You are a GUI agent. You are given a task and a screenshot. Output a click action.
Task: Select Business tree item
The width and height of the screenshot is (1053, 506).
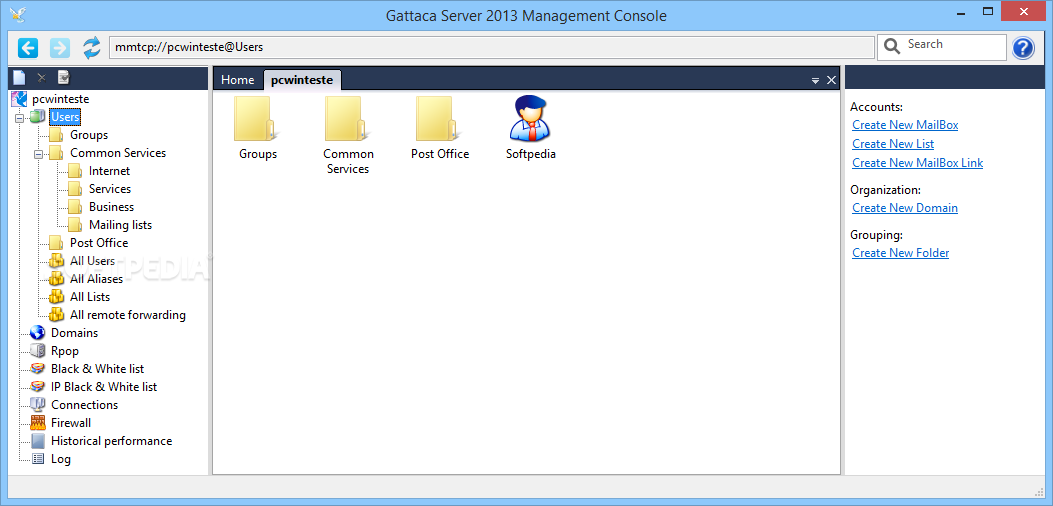click(x=111, y=207)
